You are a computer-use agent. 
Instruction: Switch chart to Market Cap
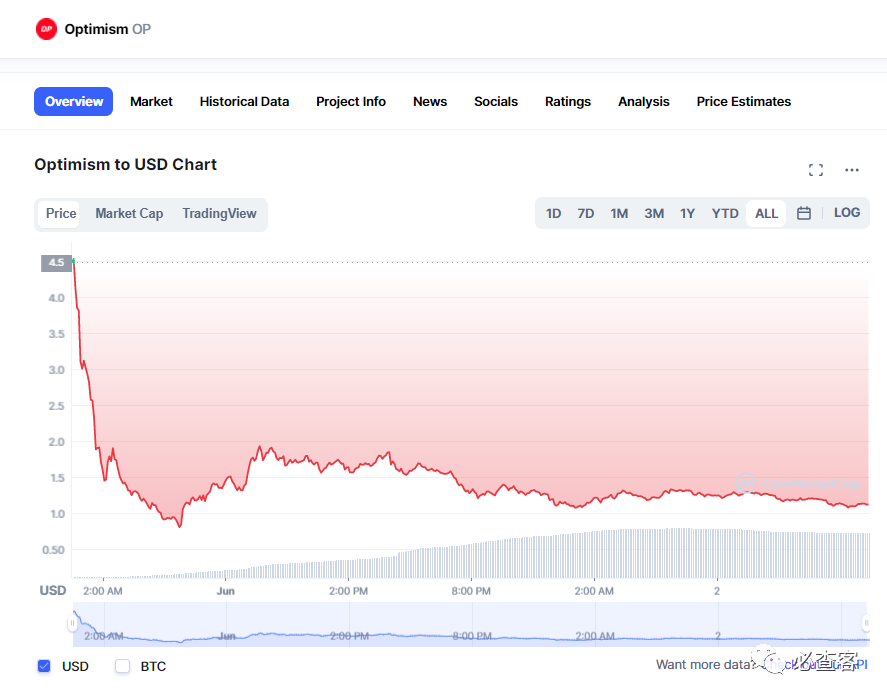[x=129, y=213]
